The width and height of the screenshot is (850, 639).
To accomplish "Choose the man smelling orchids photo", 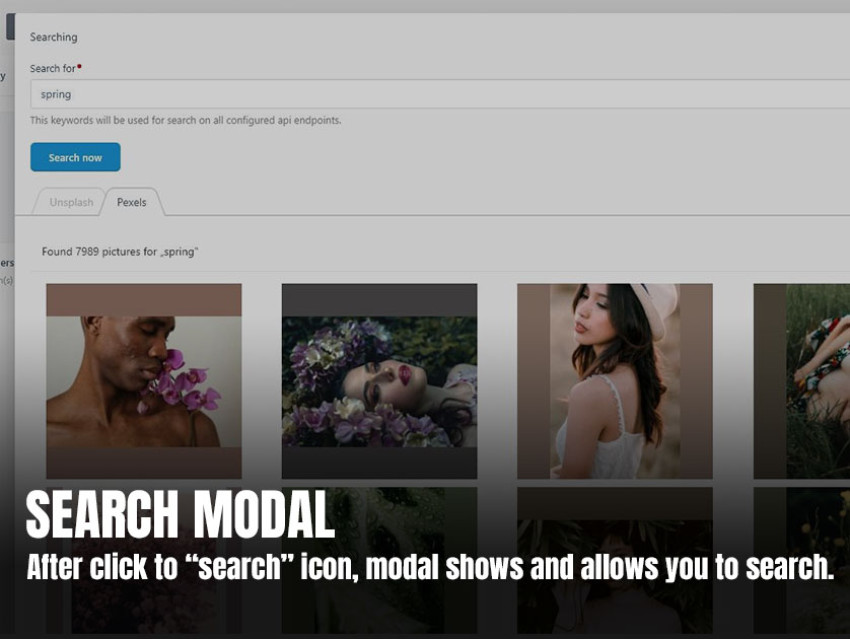I will pyautogui.click(x=144, y=381).
